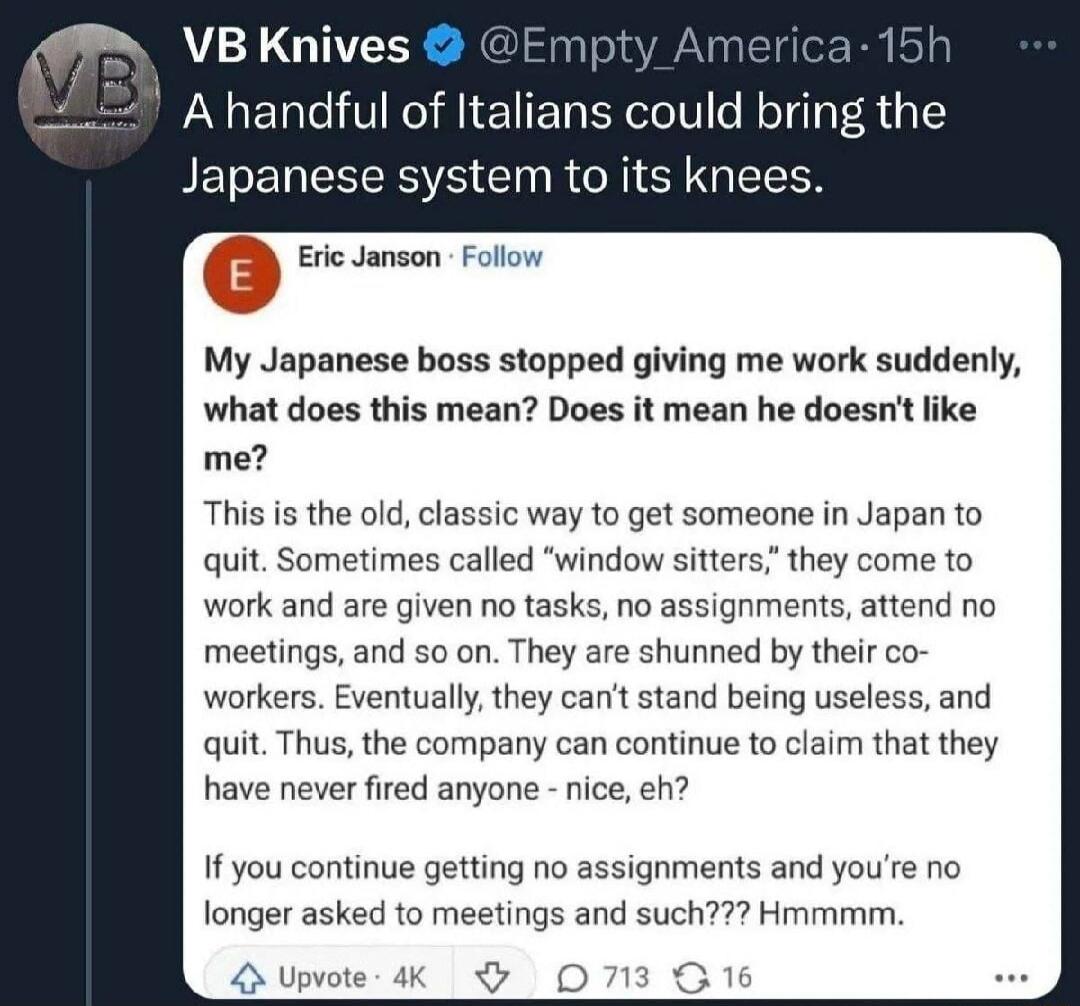The height and width of the screenshot is (1006, 1080).
Task: Click the "window sitters" answer paragraph
Action: click(600, 652)
